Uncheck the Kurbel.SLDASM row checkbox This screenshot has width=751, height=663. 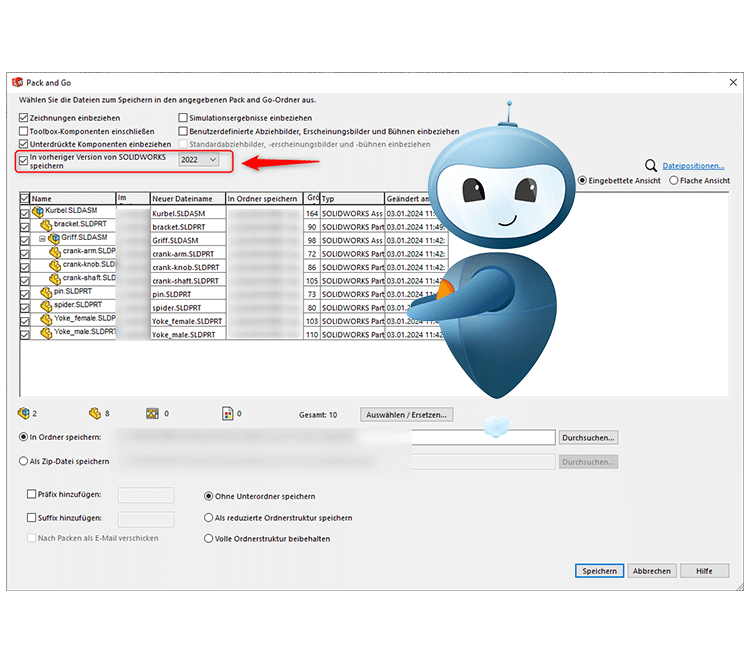(x=24, y=213)
